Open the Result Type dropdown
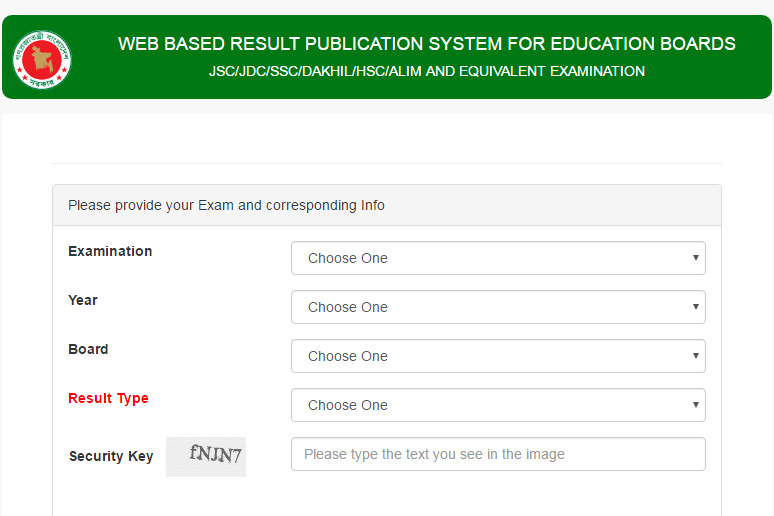 pyautogui.click(x=498, y=404)
